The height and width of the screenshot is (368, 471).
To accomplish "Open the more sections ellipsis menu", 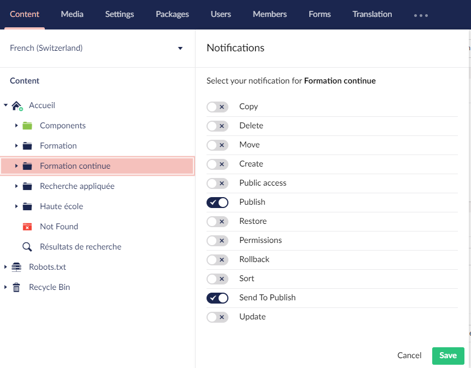I will pos(421,15).
